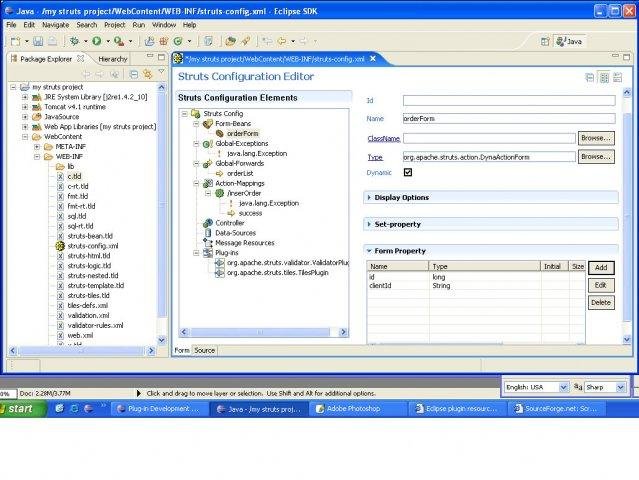Click the Controller icon in Struts tree
639x480 pixels.
(x=208, y=223)
